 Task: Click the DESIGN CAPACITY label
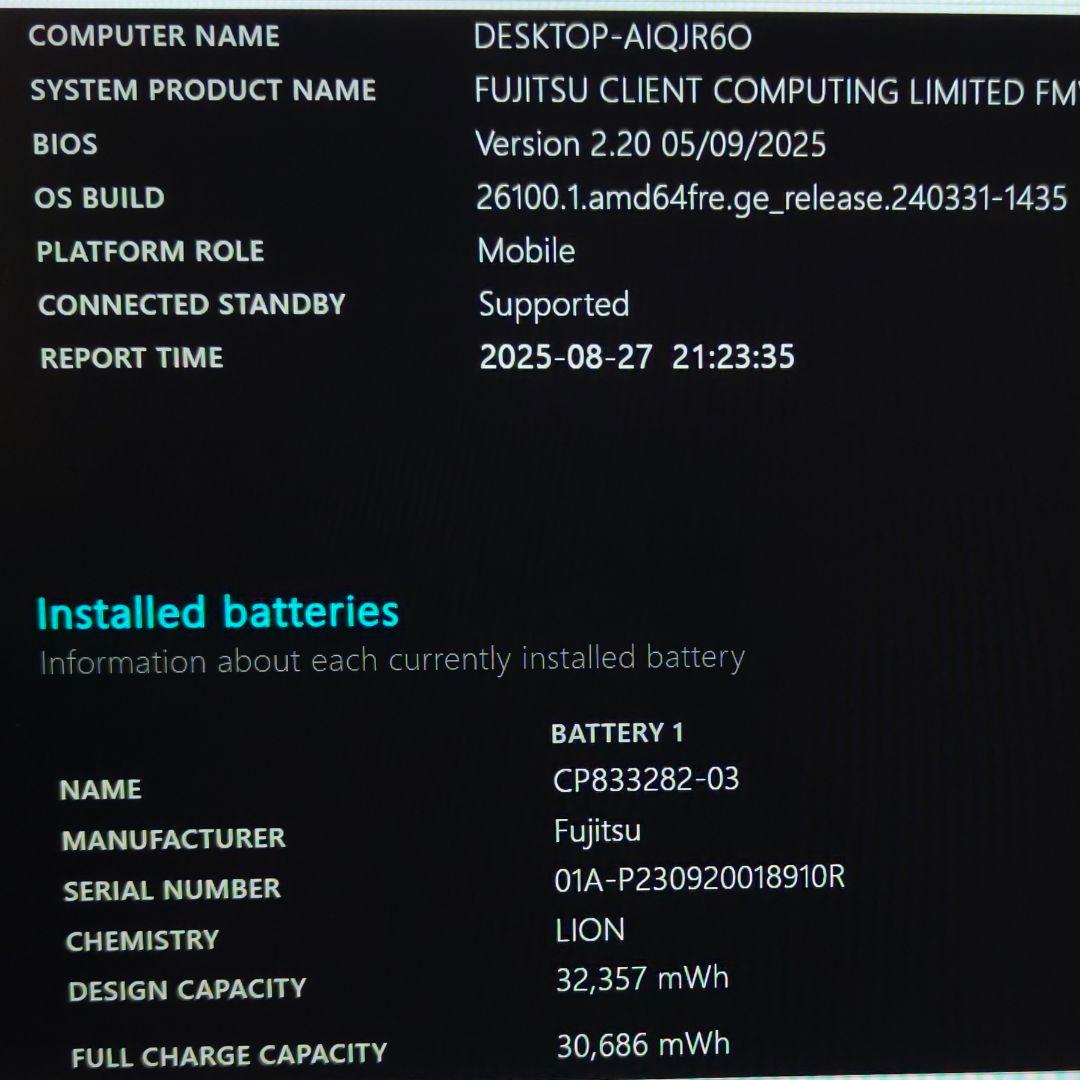(187, 990)
